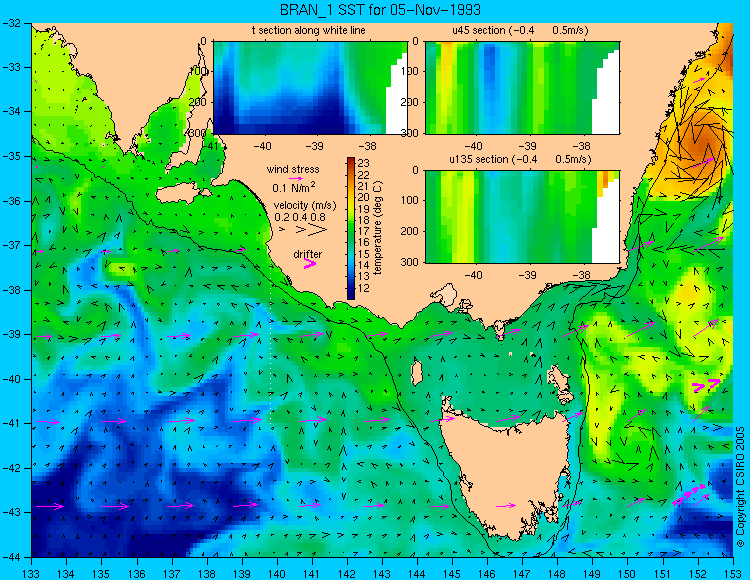Screen dimensions: 750x580
Task: Click the 18 tick label on the color bar
Action: (x=364, y=220)
